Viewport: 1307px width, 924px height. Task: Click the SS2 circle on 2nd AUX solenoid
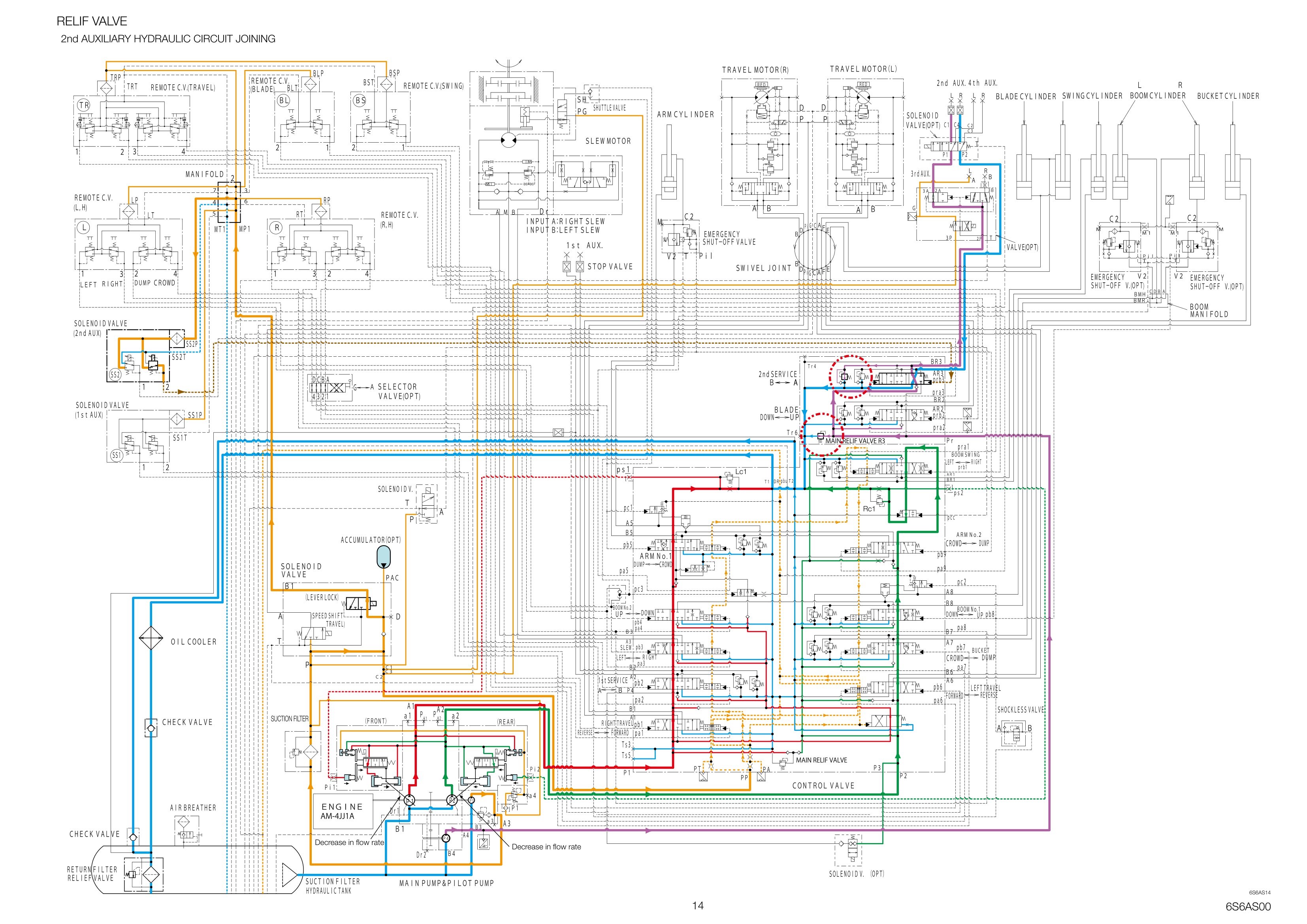click(115, 374)
